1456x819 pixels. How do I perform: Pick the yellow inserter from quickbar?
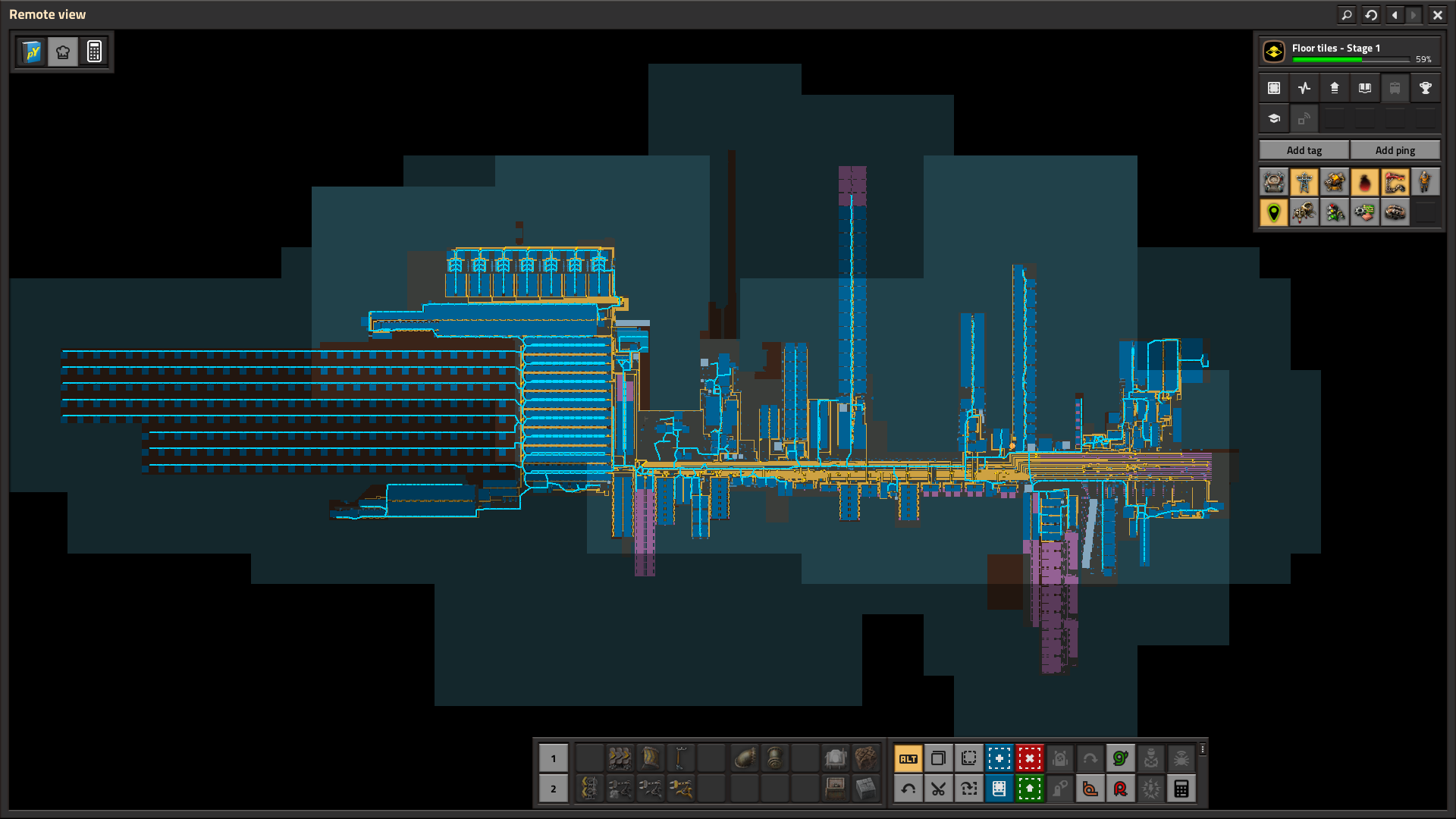681,789
